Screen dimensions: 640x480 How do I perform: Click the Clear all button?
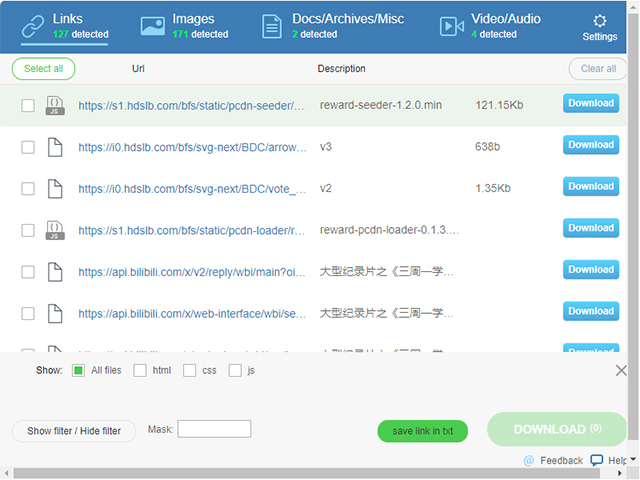[598, 69]
